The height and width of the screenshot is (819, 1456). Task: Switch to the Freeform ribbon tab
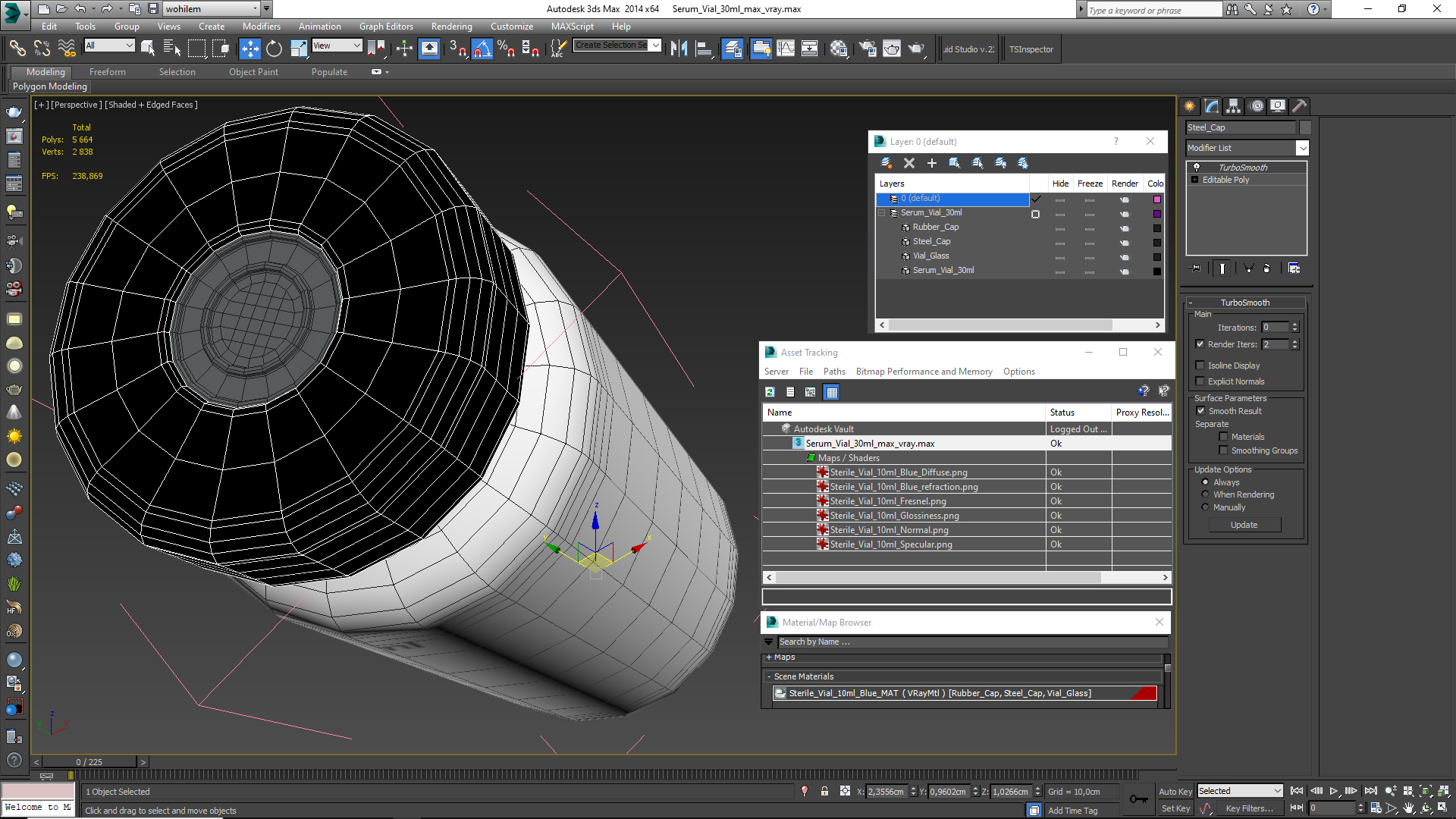(x=108, y=72)
